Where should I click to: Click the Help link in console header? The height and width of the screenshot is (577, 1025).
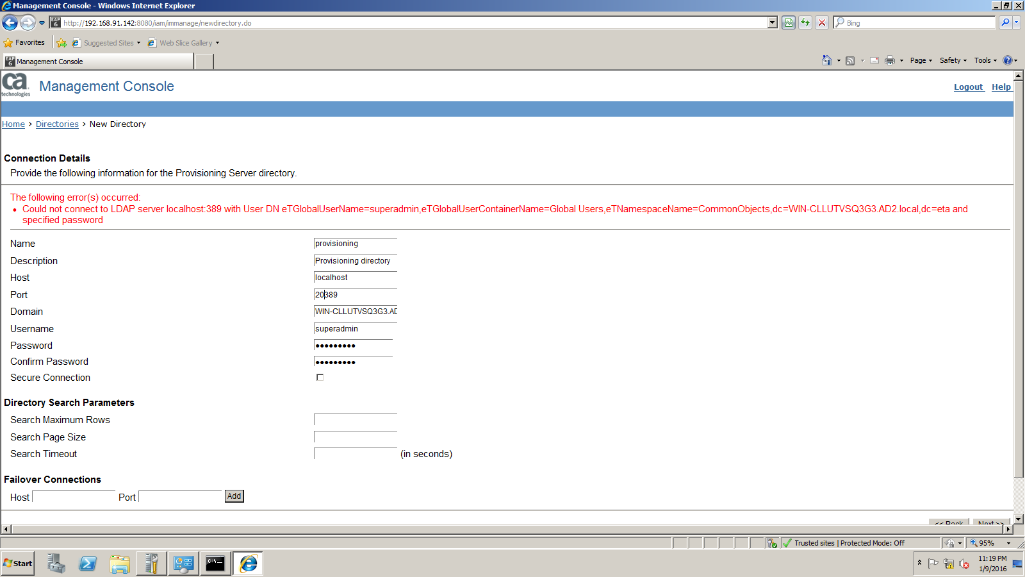[1001, 87]
